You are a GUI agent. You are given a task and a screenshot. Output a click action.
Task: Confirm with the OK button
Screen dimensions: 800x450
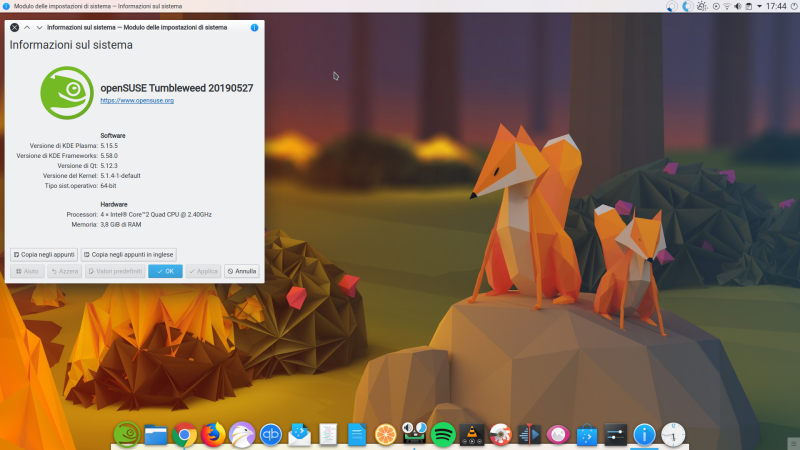[x=165, y=271]
